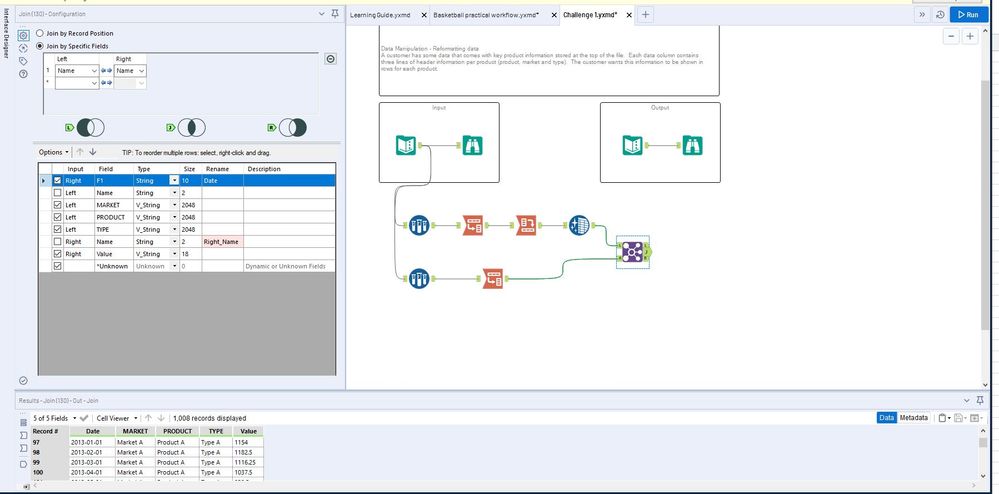The height and width of the screenshot is (494, 999).
Task: Pin the Configuration window
Action: coord(335,14)
